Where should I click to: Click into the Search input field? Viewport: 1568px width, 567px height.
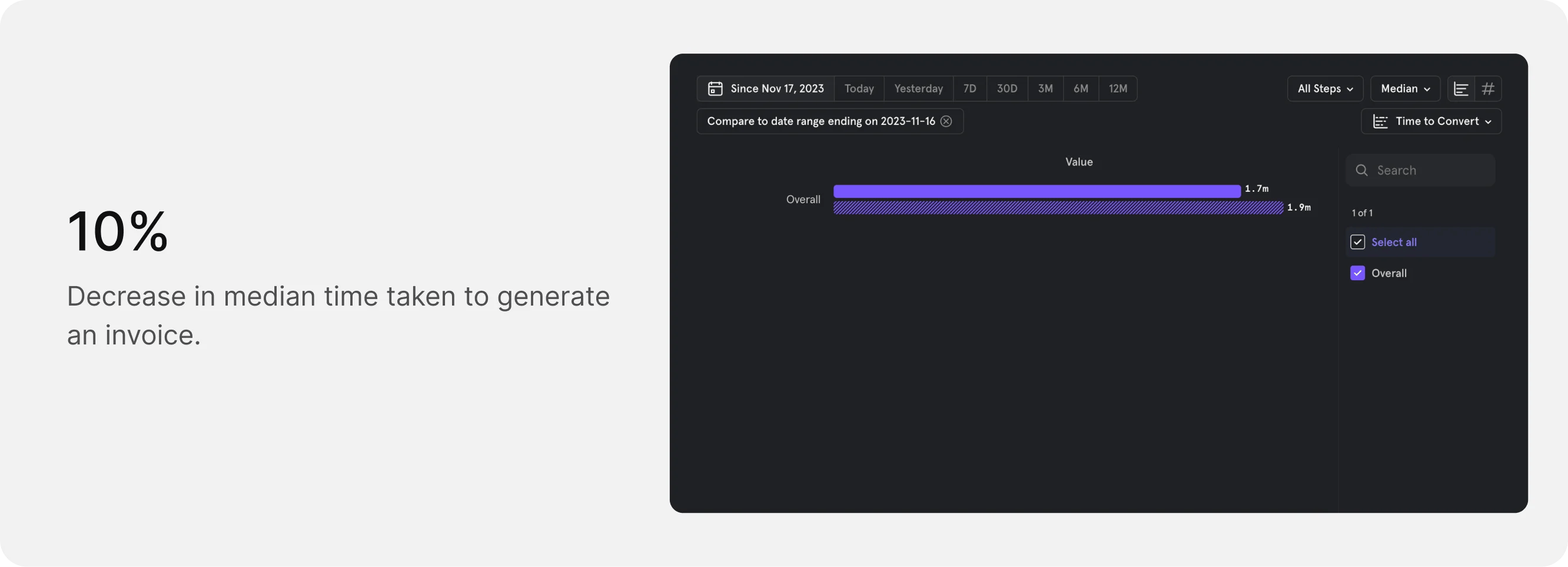(x=1427, y=171)
